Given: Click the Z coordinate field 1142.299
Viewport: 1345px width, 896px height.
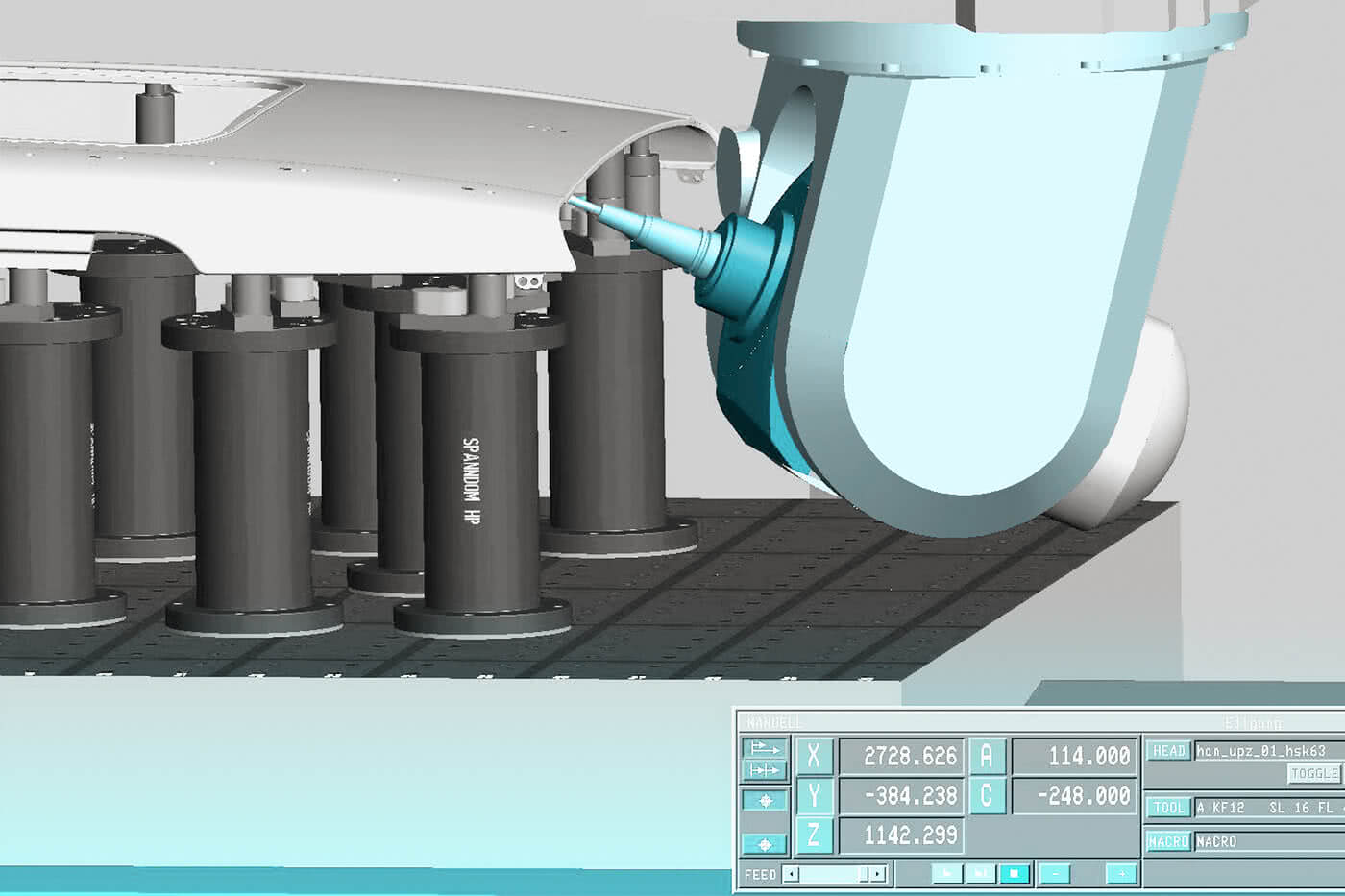Looking at the screenshot, I should tap(901, 835).
